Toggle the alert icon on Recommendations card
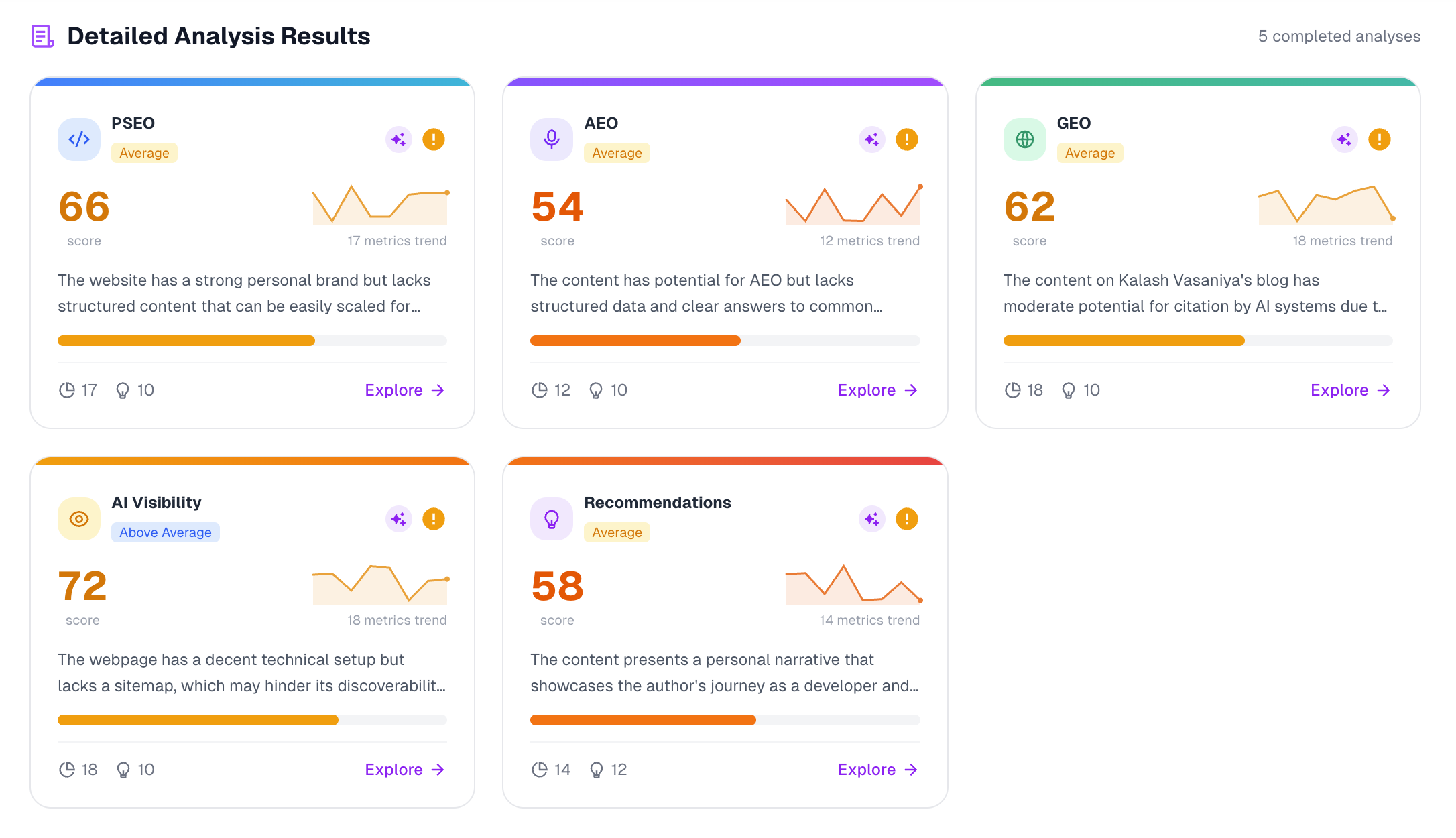 (907, 518)
